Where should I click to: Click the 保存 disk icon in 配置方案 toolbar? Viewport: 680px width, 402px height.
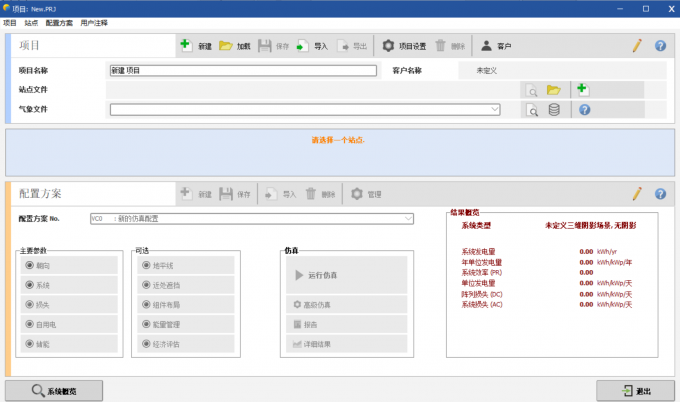(226, 194)
